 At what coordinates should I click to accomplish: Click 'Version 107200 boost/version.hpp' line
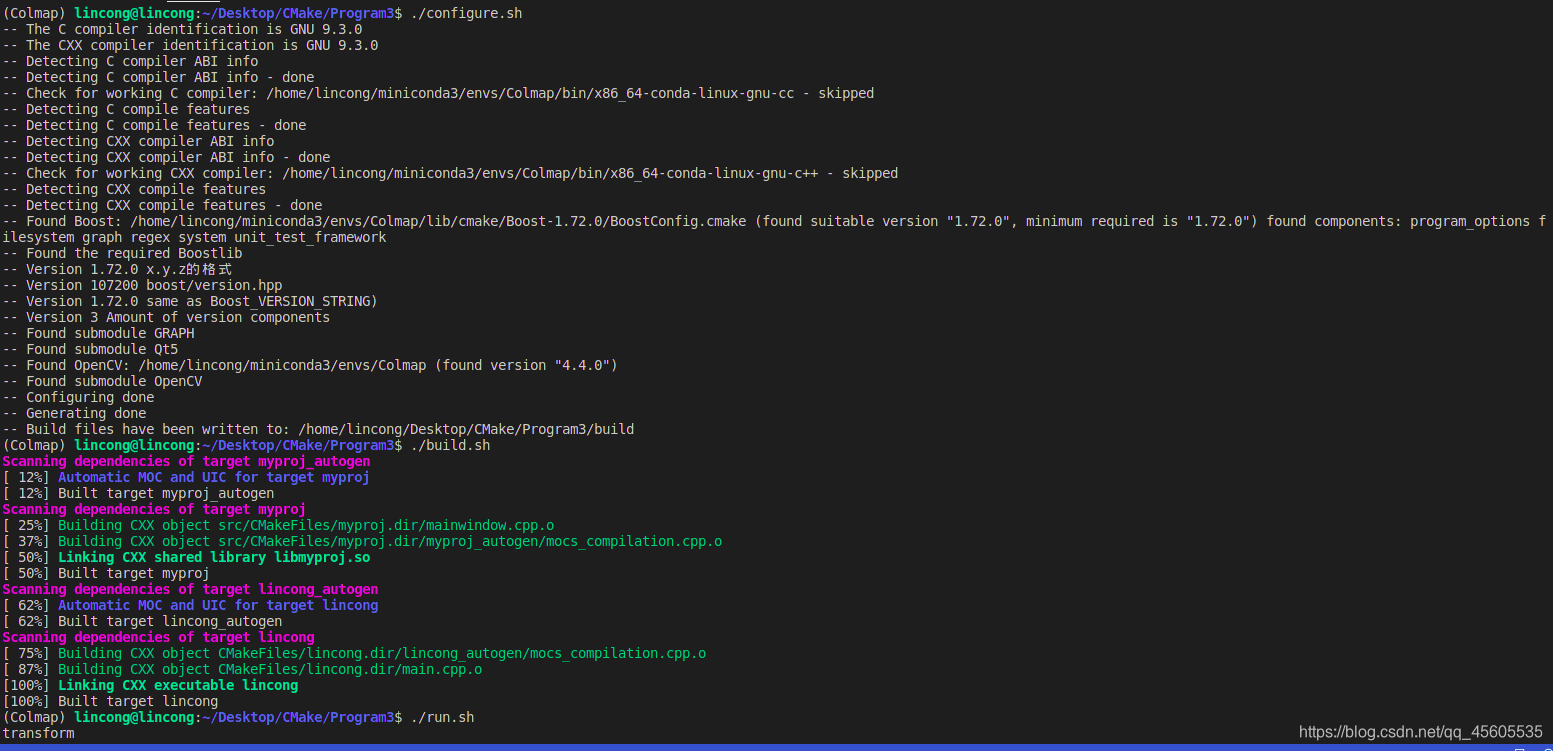(142, 285)
